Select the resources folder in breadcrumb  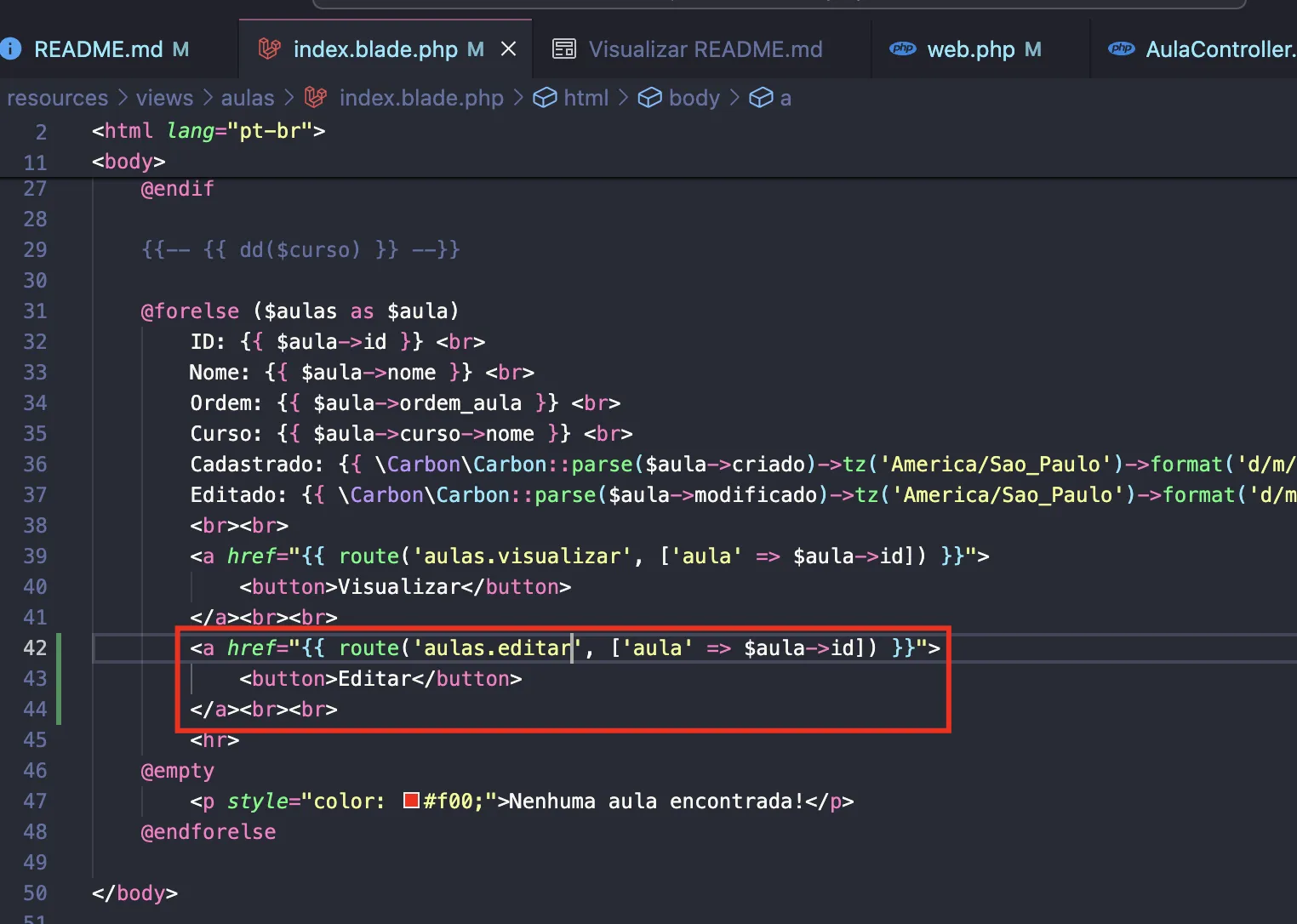(58, 98)
